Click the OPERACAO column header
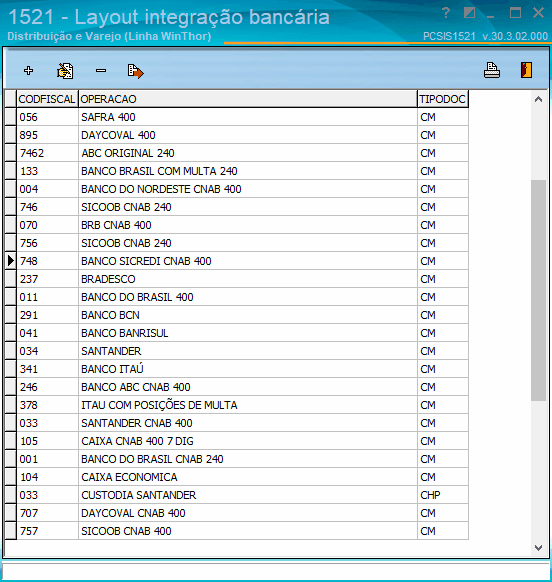This screenshot has height=582, width=552. (x=248, y=99)
